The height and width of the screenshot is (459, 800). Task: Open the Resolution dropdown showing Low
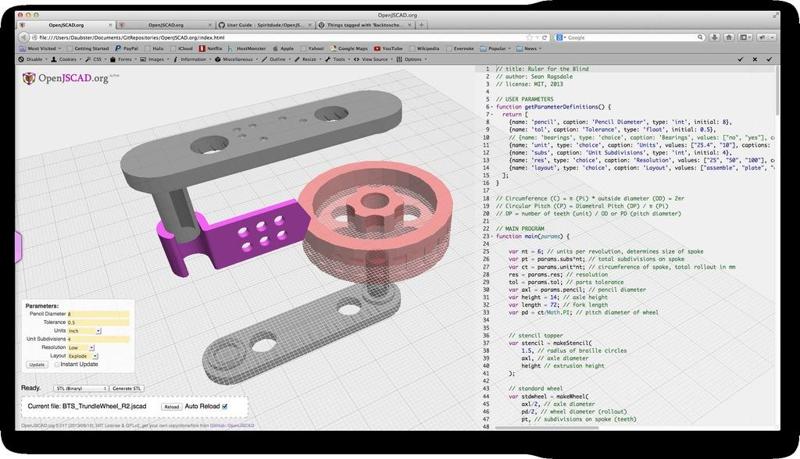click(x=81, y=348)
